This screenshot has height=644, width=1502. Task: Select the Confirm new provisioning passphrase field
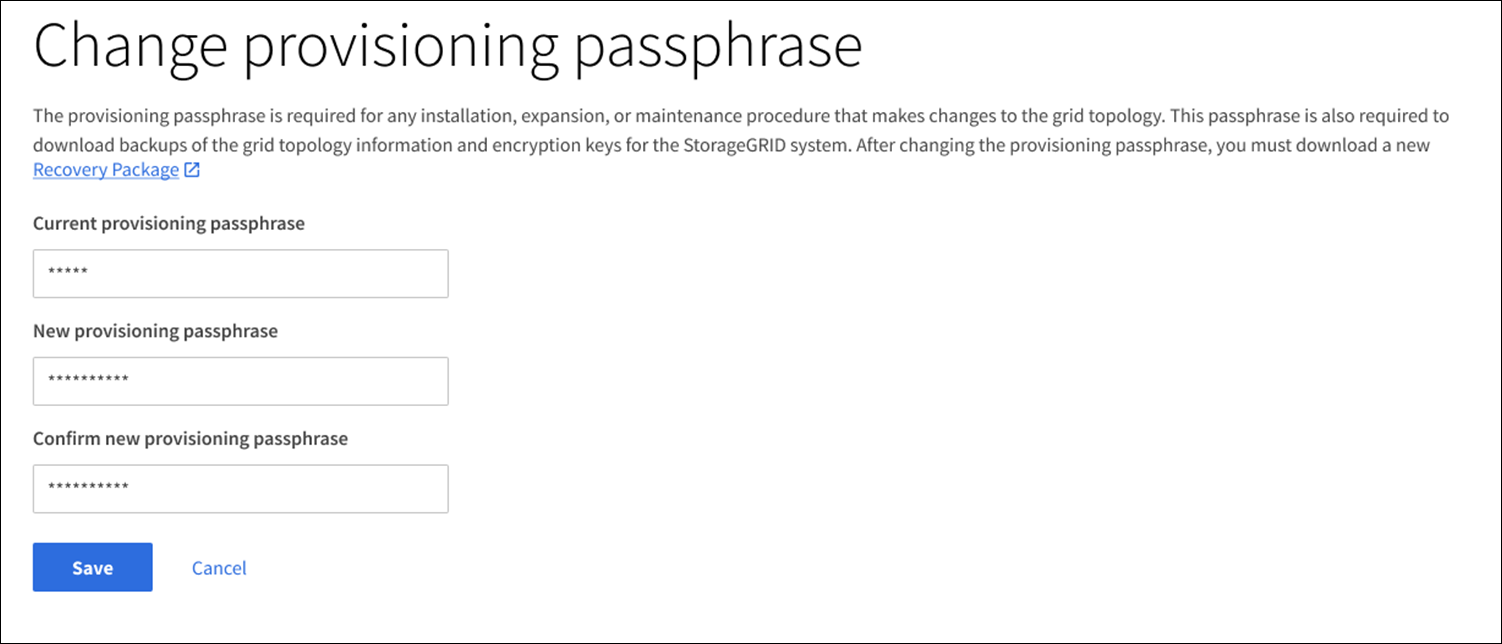240,489
